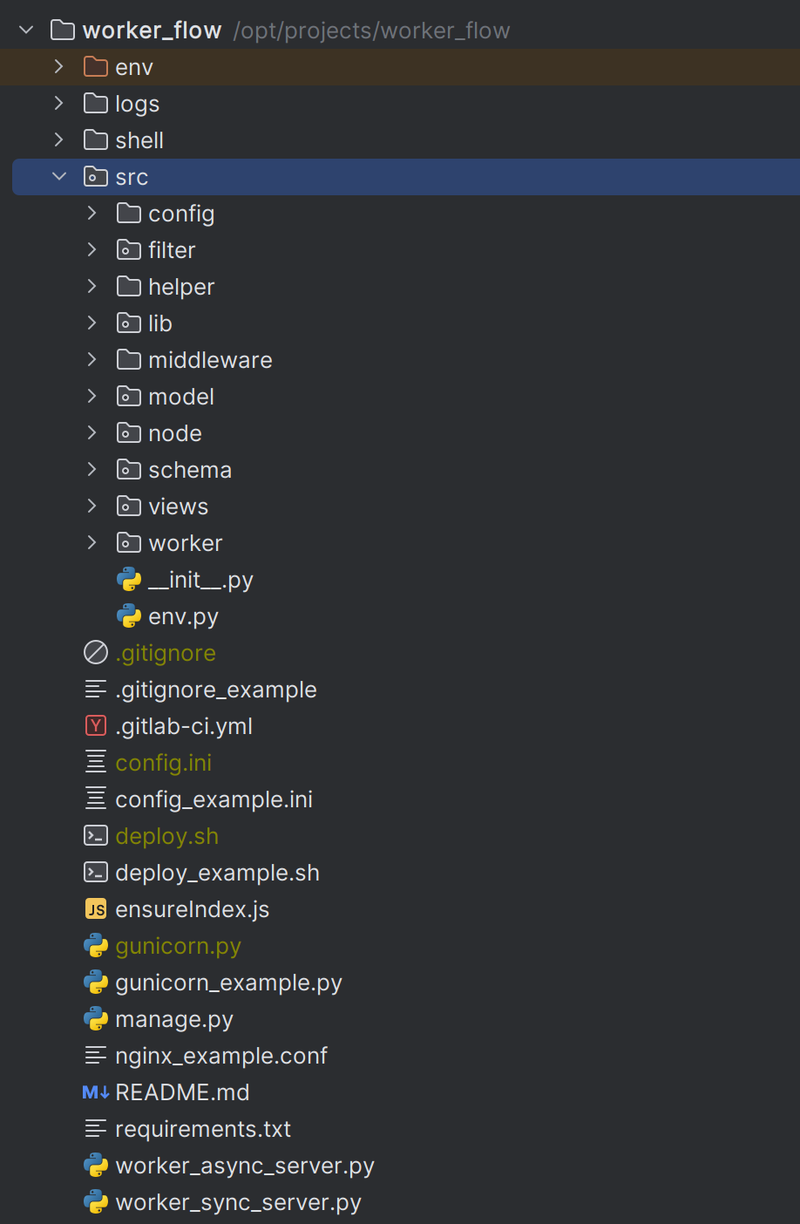
Task: Select gunicorn_example.py file
Action: [x=229, y=982]
